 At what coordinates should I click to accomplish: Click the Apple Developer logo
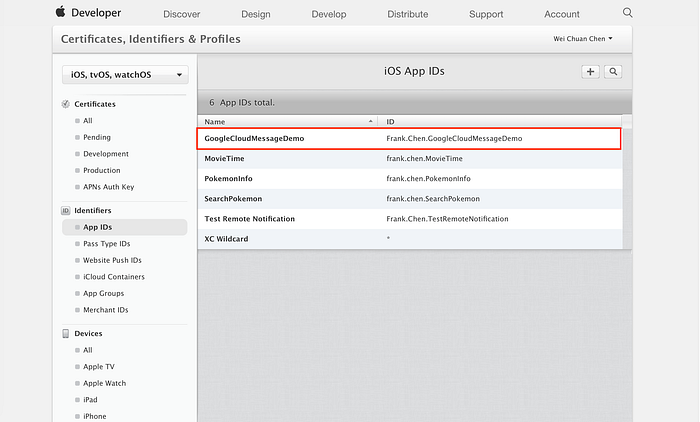[x=88, y=13]
